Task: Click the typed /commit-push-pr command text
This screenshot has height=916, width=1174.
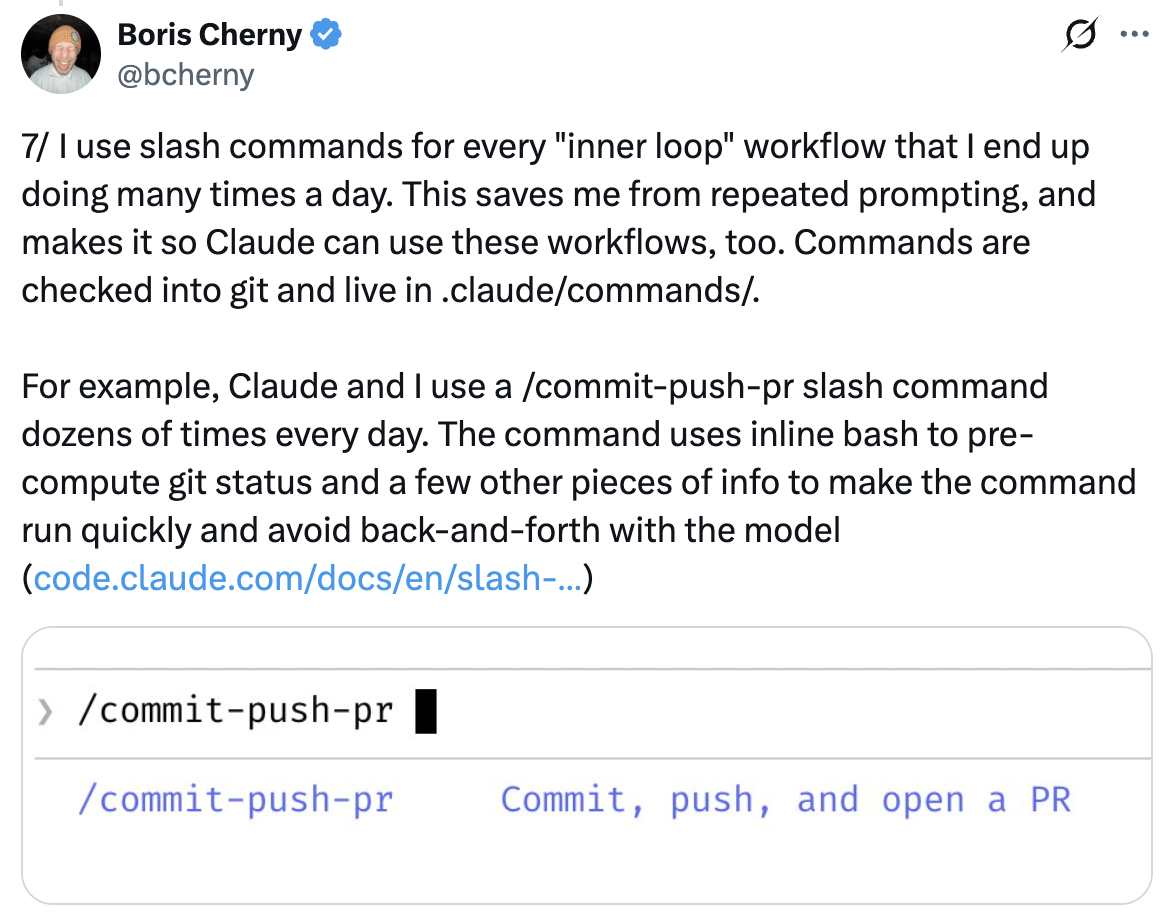Action: [x=235, y=710]
